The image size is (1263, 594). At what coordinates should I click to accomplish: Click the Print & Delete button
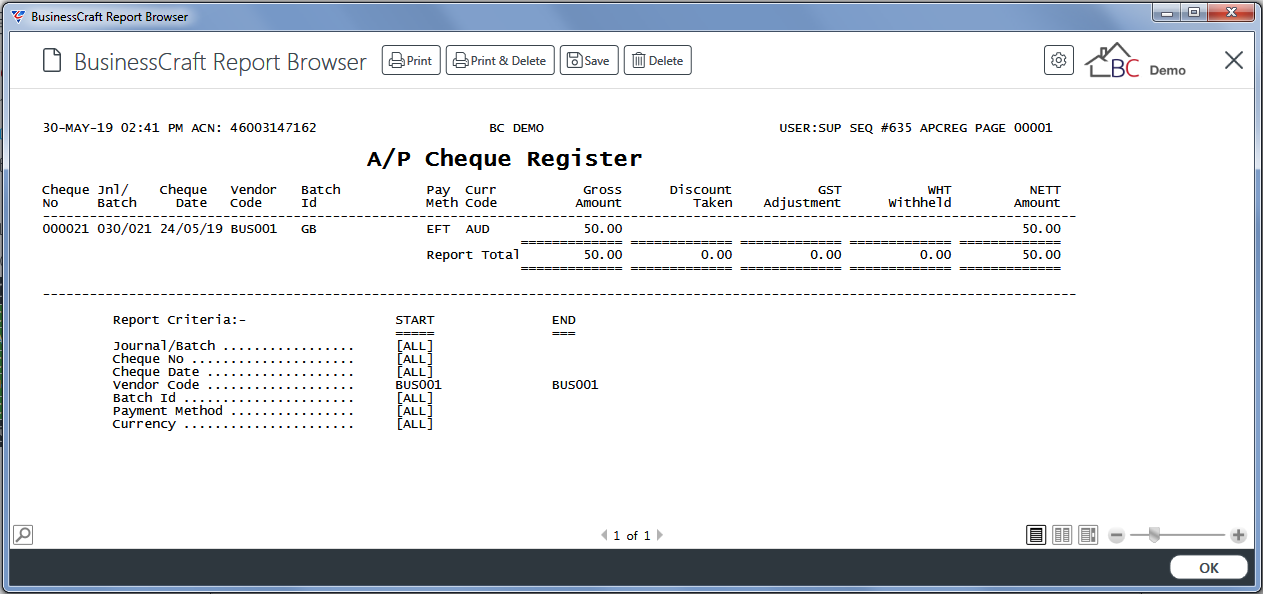pos(500,60)
